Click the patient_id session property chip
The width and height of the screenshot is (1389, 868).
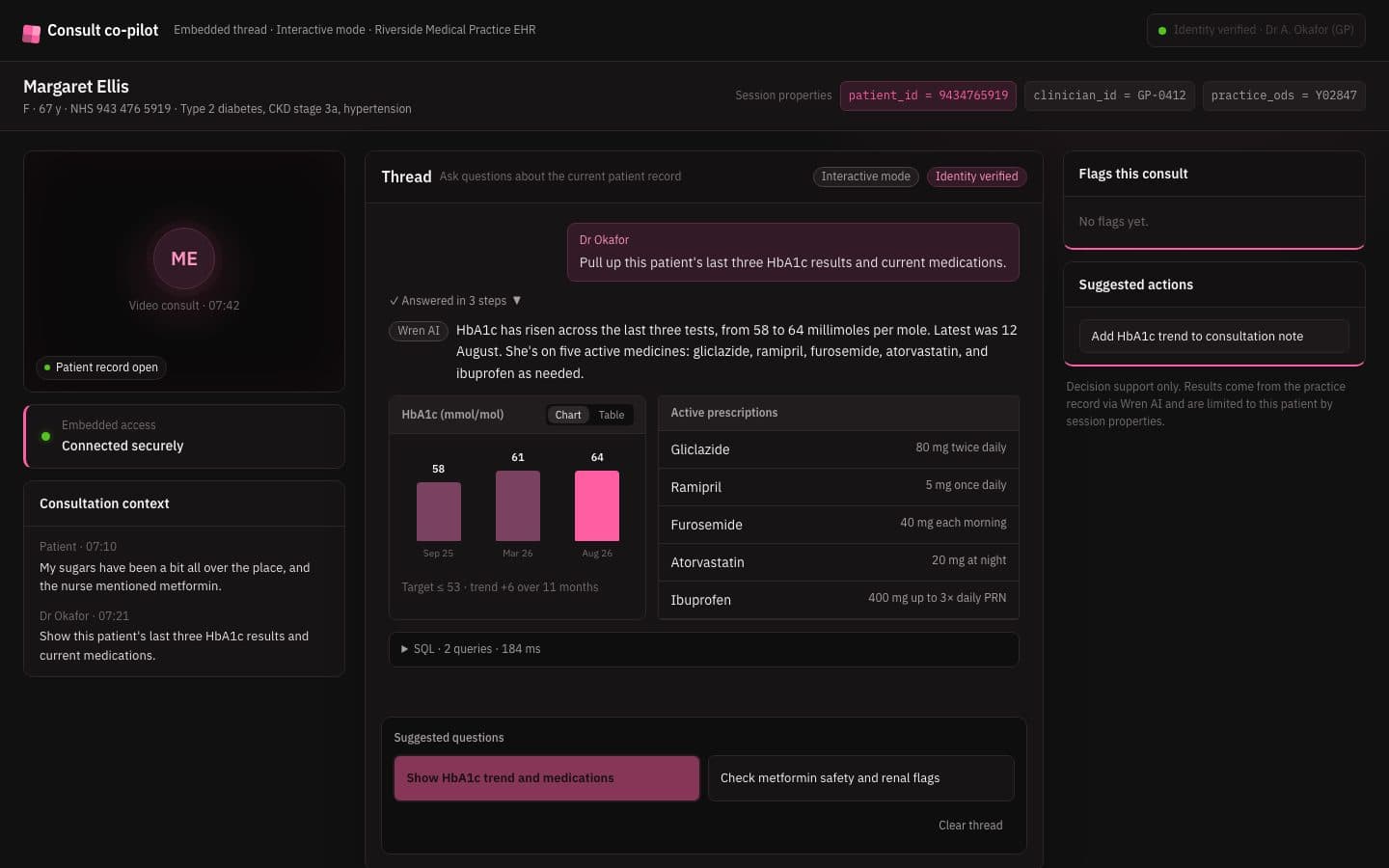928,95
